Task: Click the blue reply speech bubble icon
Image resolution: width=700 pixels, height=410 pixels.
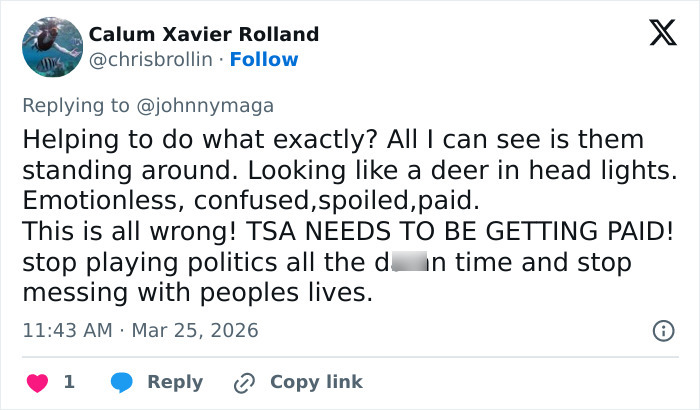Action: [122, 382]
